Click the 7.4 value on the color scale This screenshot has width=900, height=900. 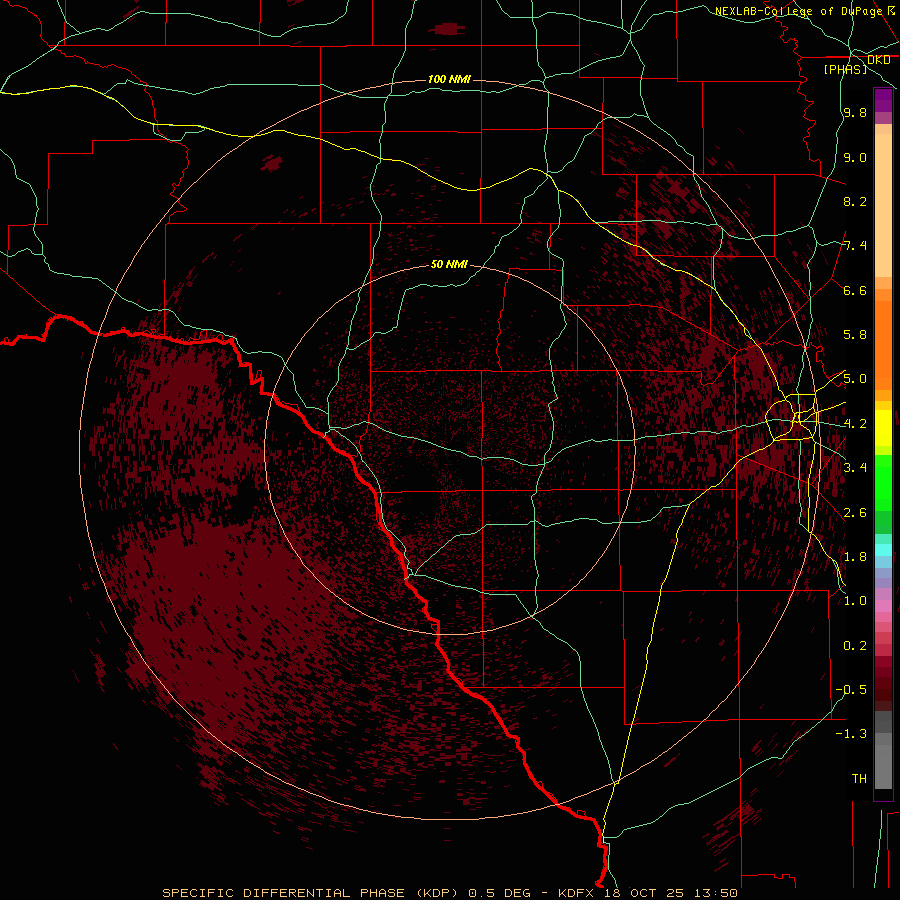click(855, 246)
